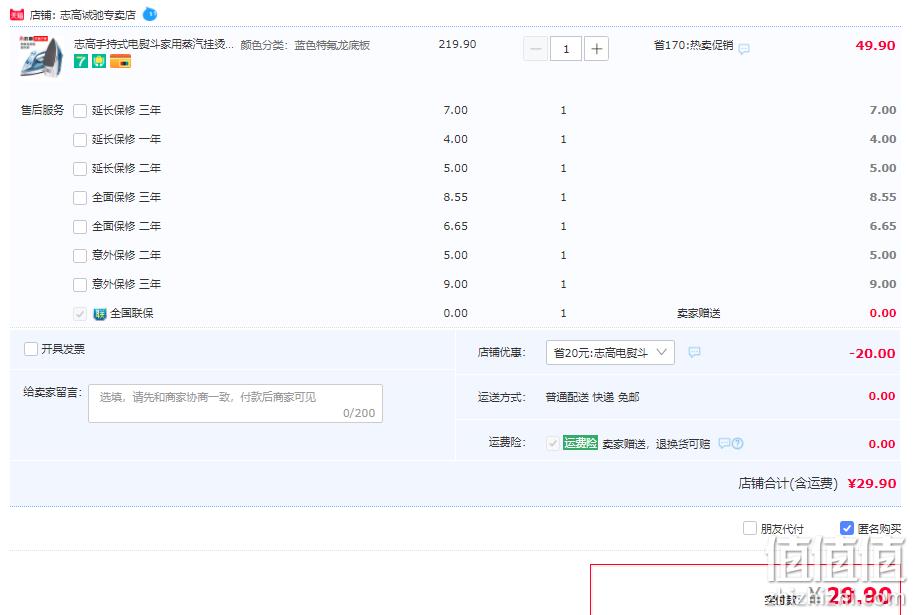Check 延长保修 一年 service option
915x615 pixels.
coord(80,140)
